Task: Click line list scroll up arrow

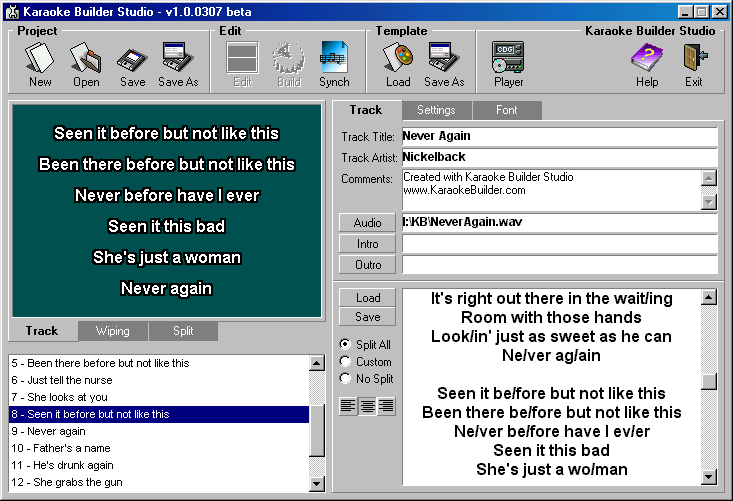Action: coord(317,363)
